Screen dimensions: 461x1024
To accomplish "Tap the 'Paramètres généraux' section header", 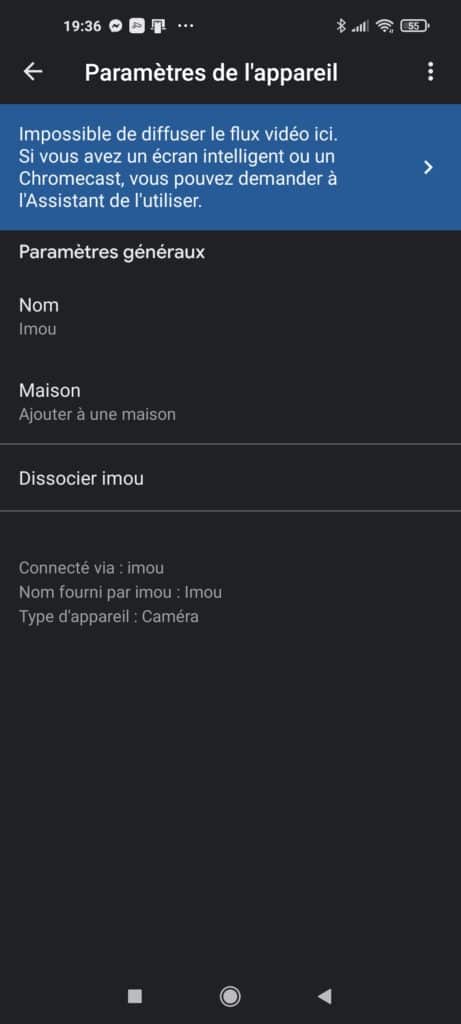I will (x=112, y=252).
